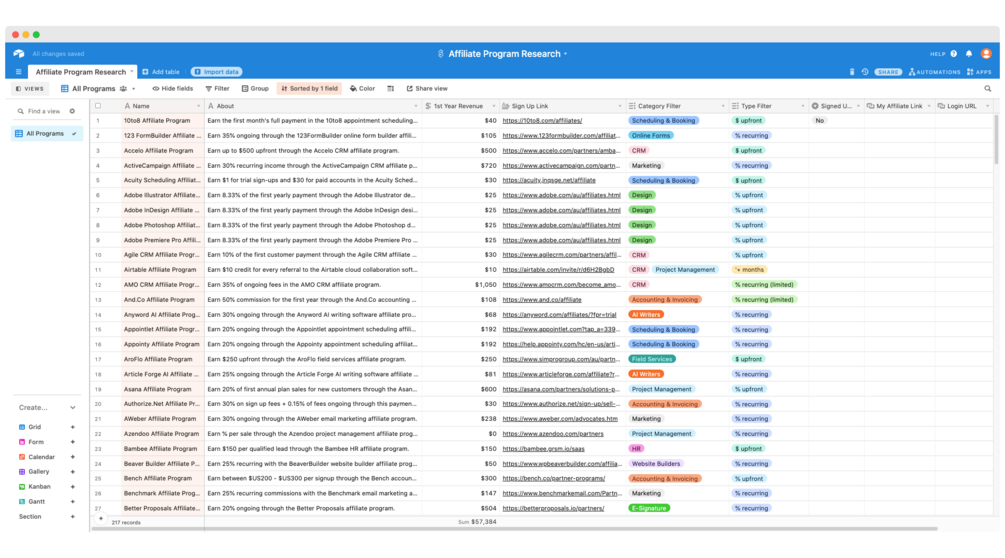Open view settings gear near Find a view
The height and width of the screenshot is (558, 1005).
click(x=72, y=111)
